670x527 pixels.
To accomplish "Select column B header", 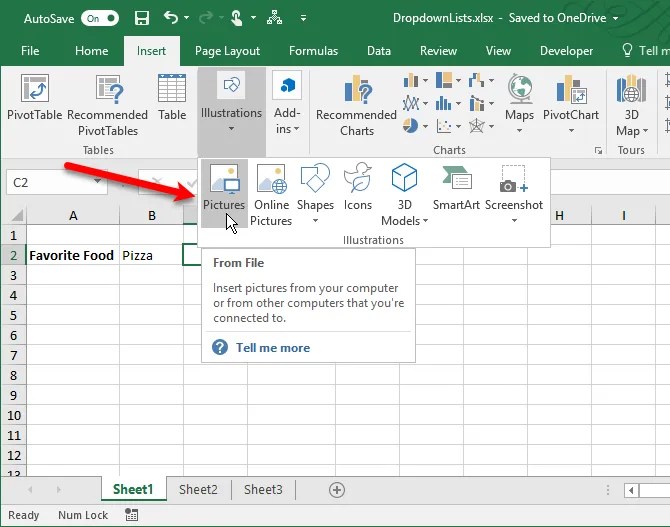I will point(151,215).
